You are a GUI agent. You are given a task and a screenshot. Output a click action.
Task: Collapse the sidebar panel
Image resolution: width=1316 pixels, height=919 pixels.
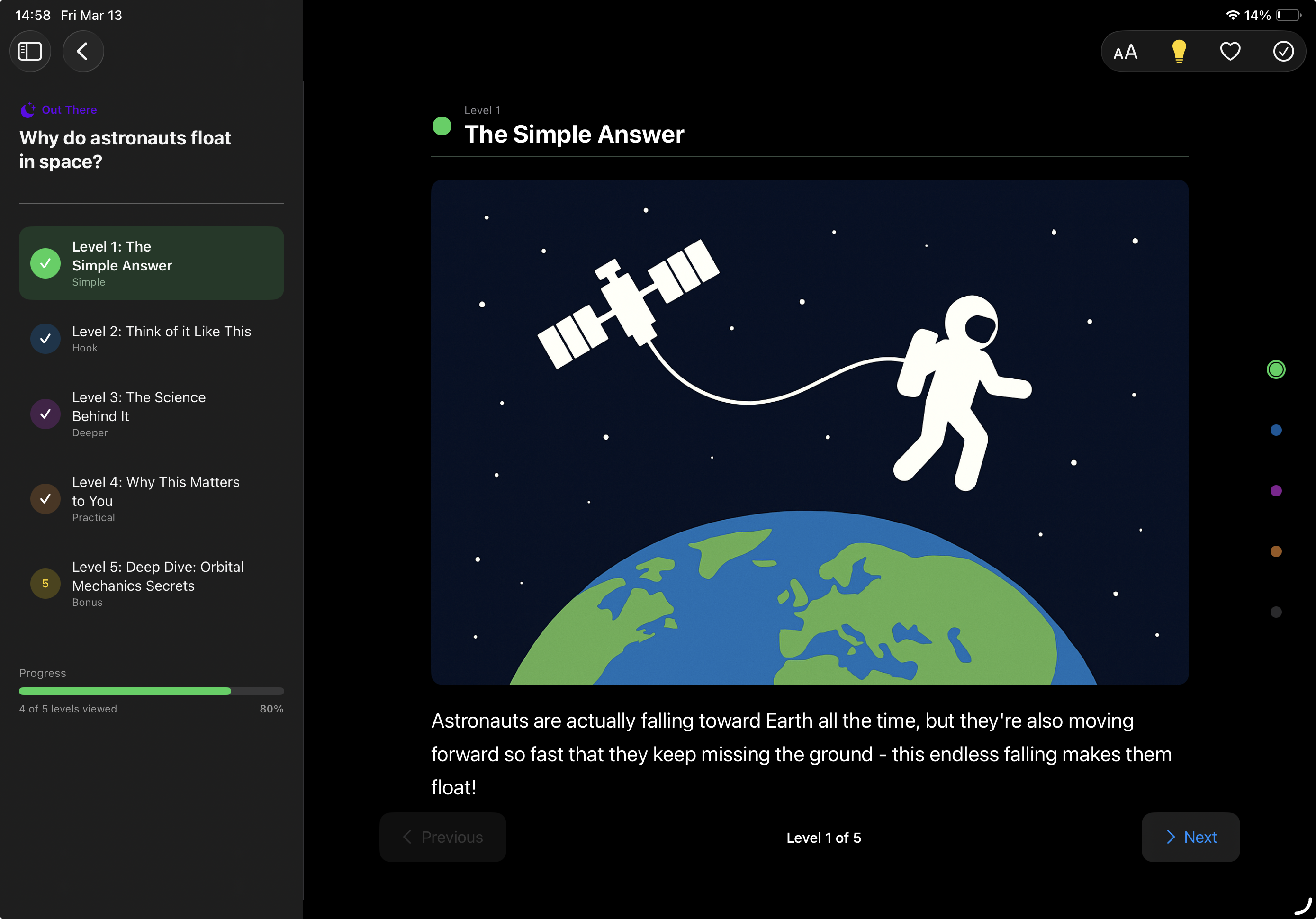(30, 51)
